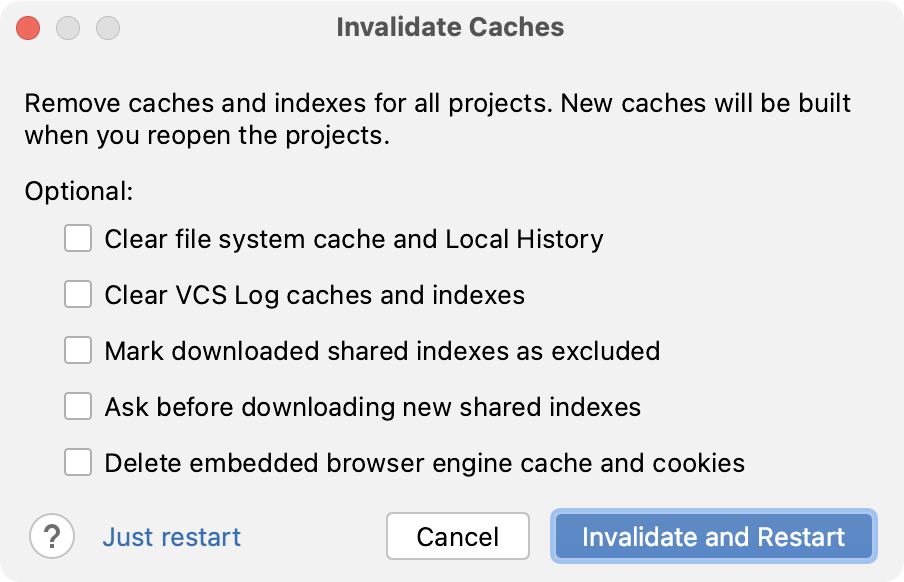Dismiss the dialog using Cancel
The width and height of the screenshot is (904, 582).
pyautogui.click(x=457, y=536)
